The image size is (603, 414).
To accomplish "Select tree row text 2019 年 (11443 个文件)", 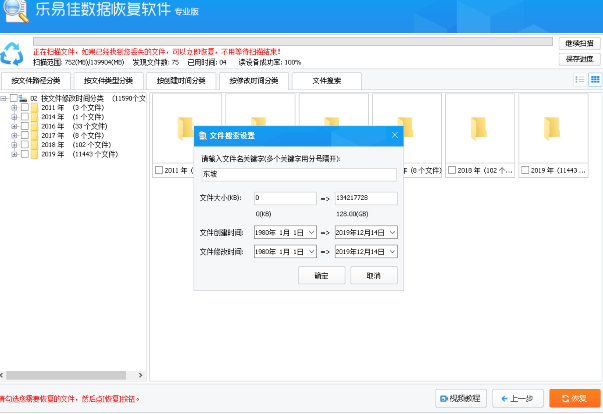I will tap(80, 154).
